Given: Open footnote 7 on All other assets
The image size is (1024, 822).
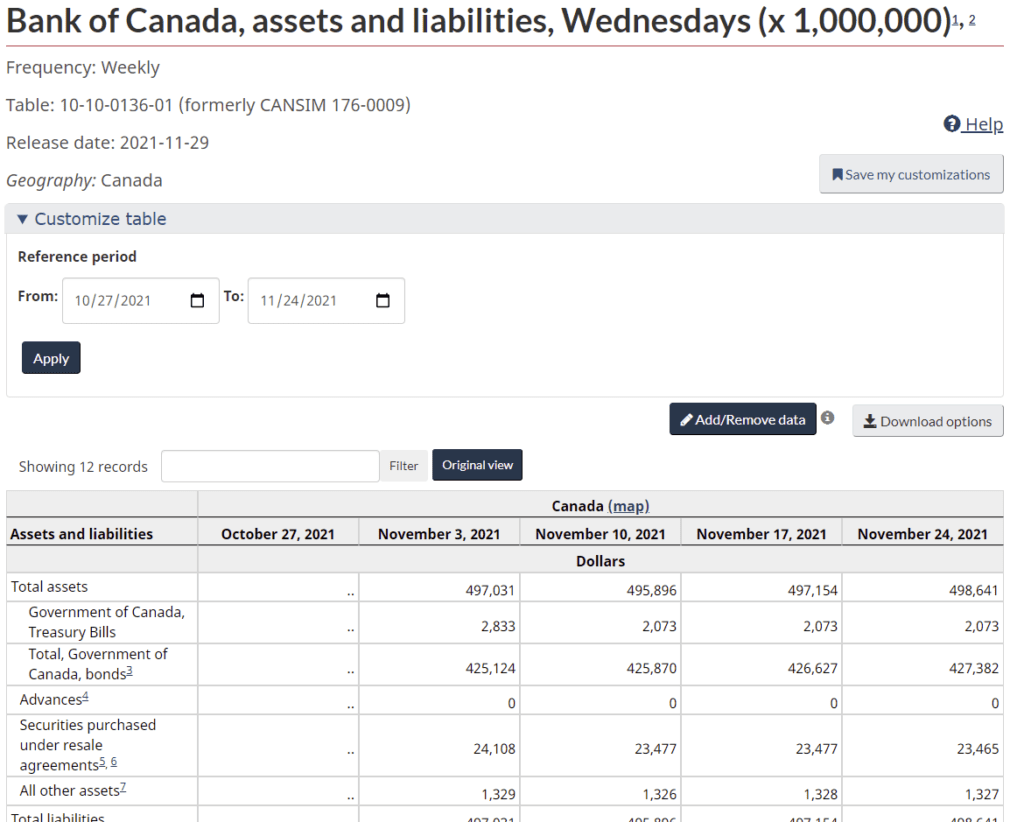Looking at the screenshot, I should [x=123, y=788].
